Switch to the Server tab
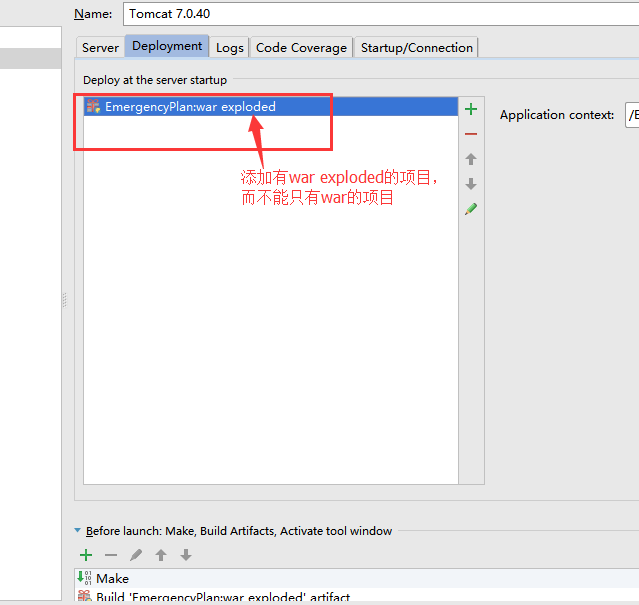 click(x=100, y=48)
